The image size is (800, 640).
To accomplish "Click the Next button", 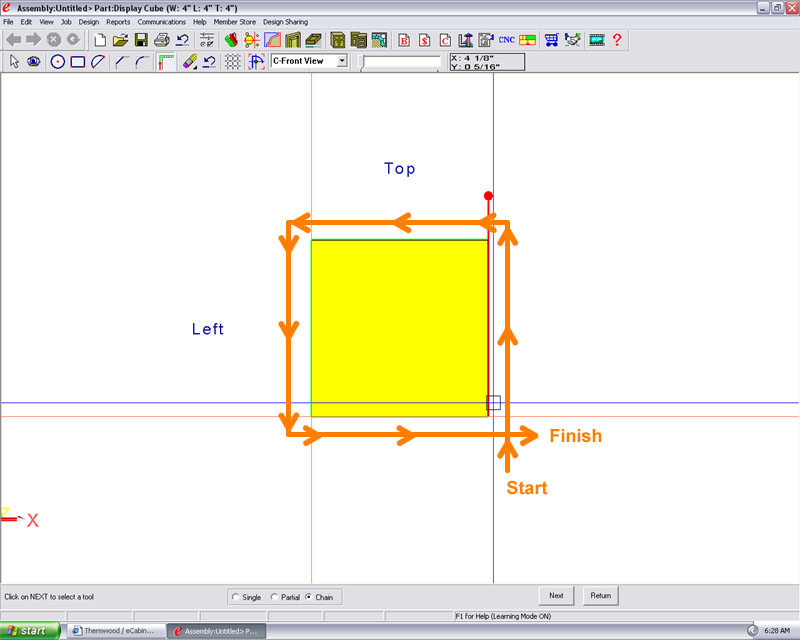I will point(556,596).
